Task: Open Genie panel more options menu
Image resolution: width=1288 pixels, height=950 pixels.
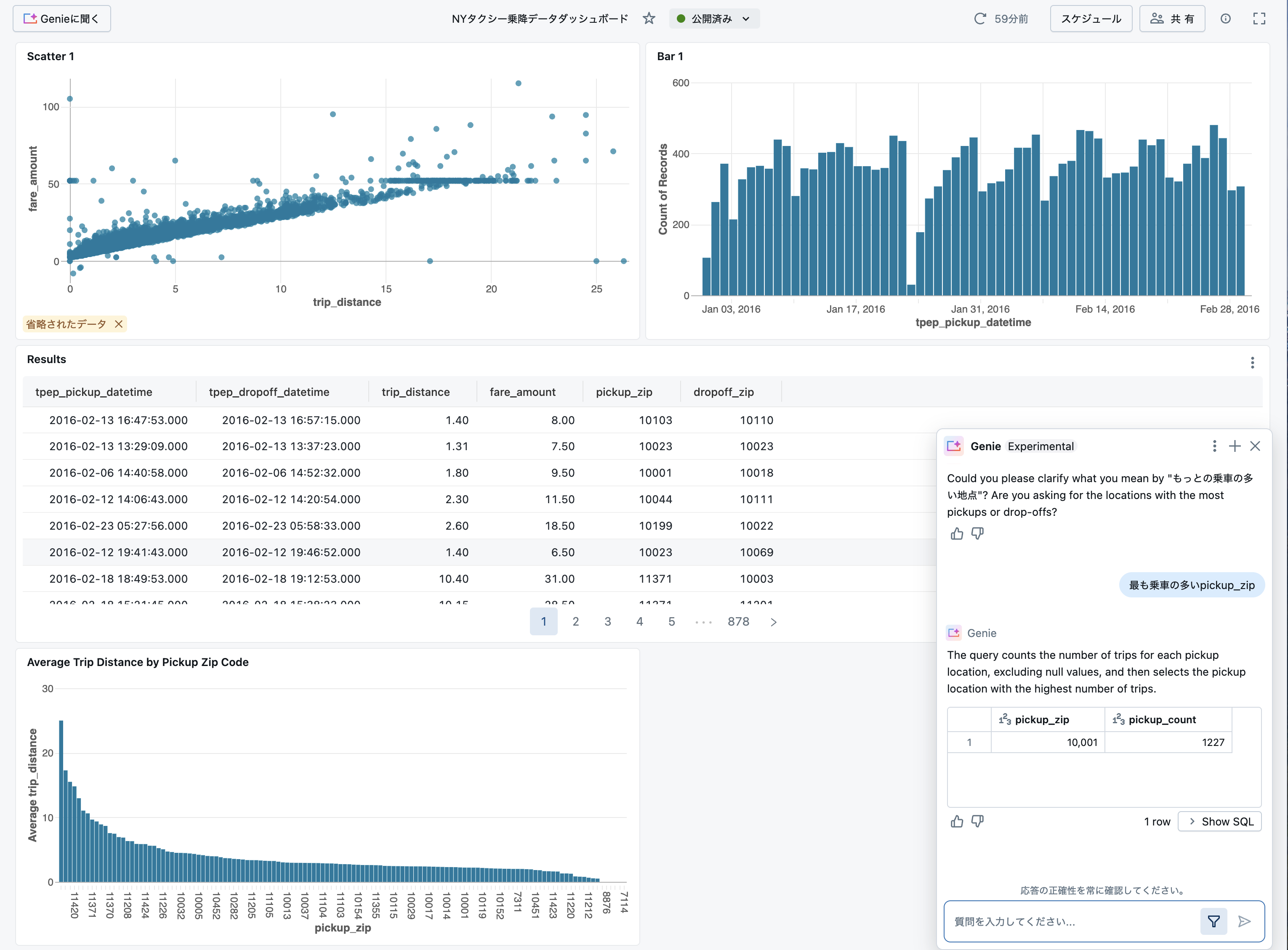Action: click(1214, 446)
